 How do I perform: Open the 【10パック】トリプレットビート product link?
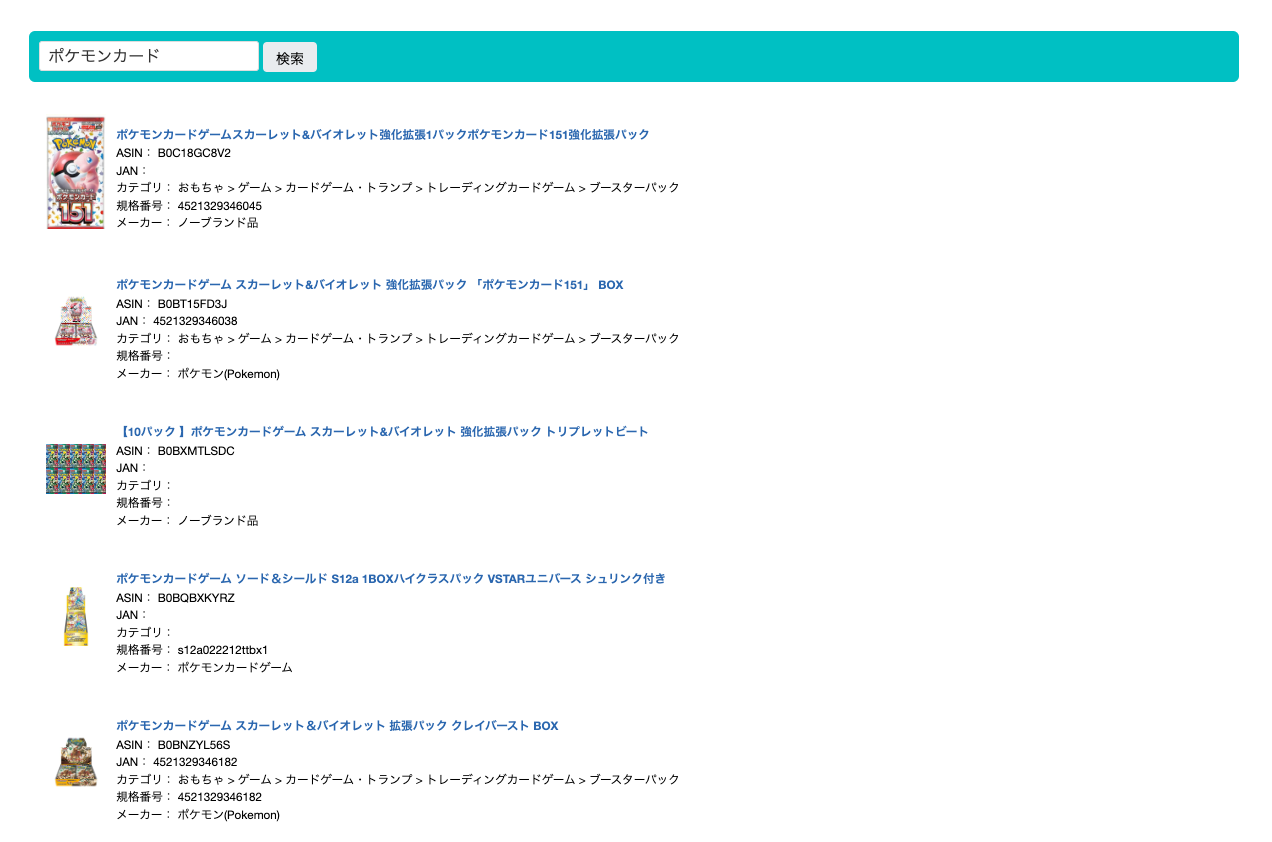click(381, 431)
